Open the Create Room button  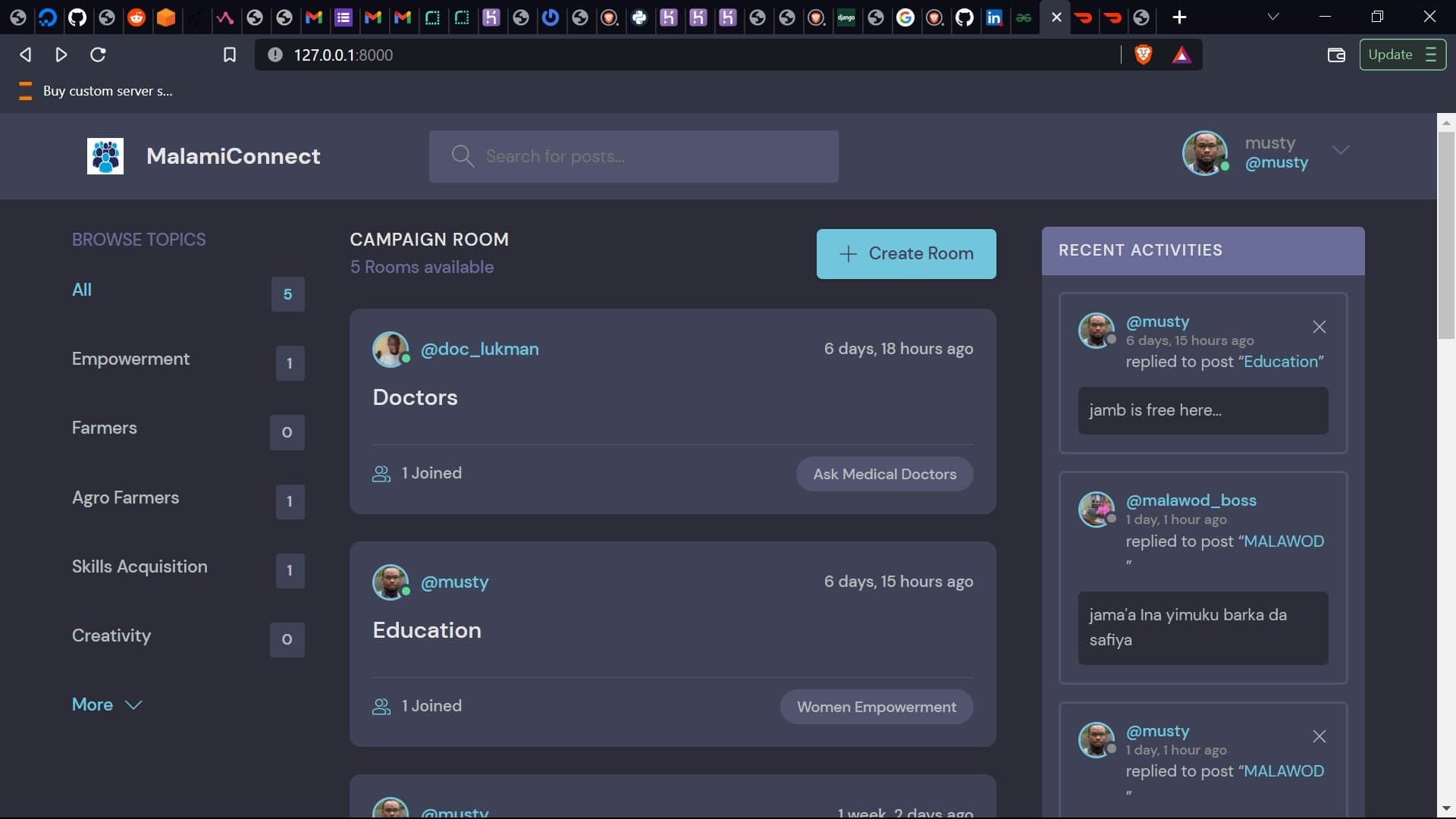click(906, 254)
